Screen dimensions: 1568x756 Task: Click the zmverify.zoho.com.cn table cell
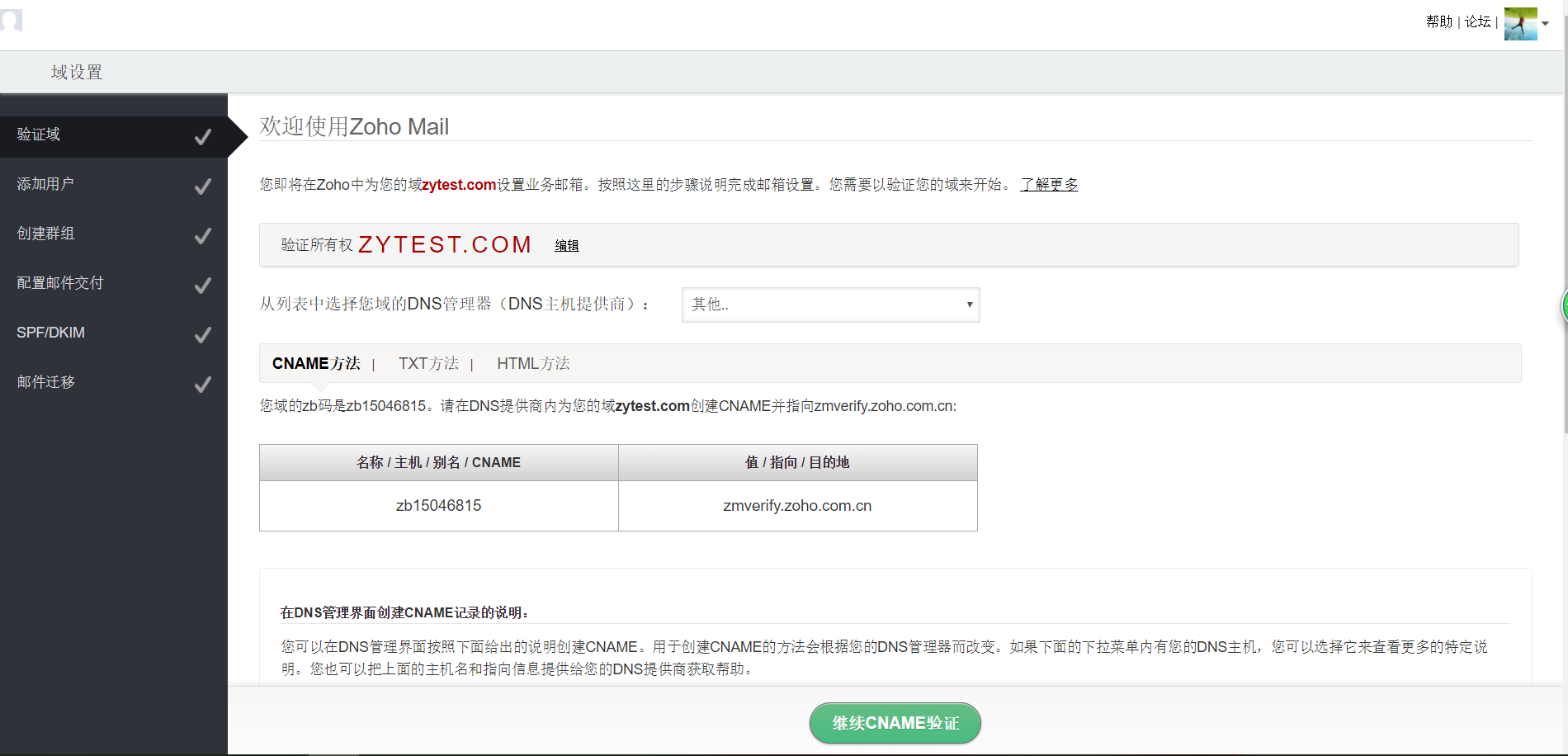[x=798, y=506]
